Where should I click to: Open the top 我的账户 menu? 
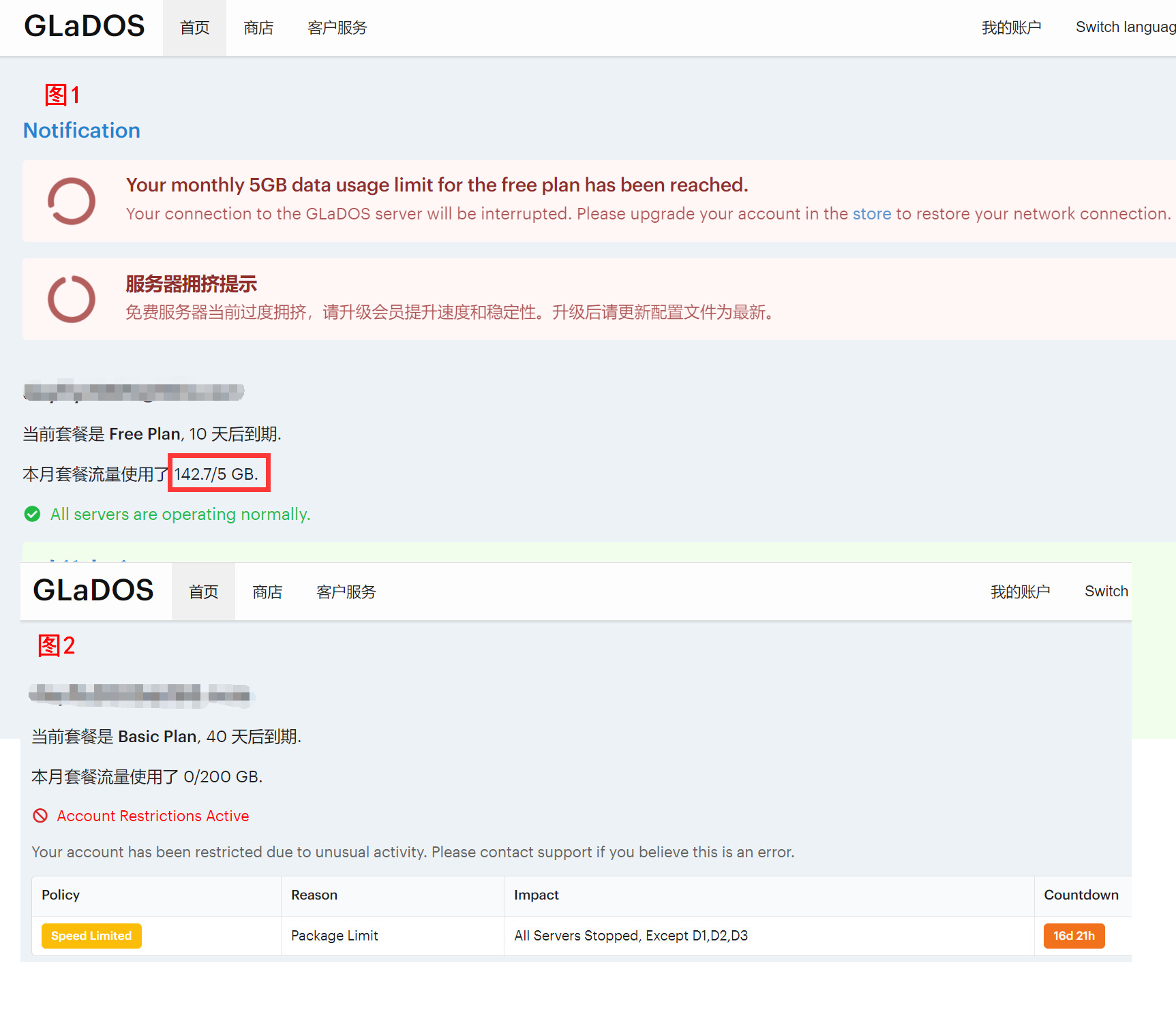1011,28
